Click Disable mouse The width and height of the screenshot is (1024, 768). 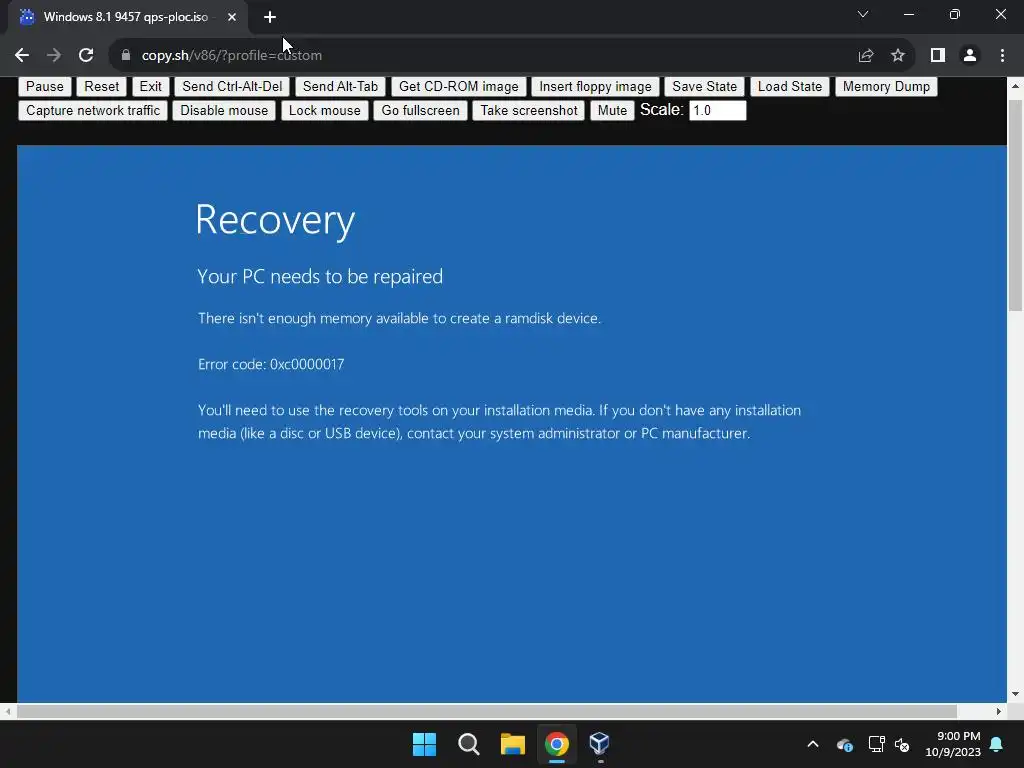coord(224,110)
